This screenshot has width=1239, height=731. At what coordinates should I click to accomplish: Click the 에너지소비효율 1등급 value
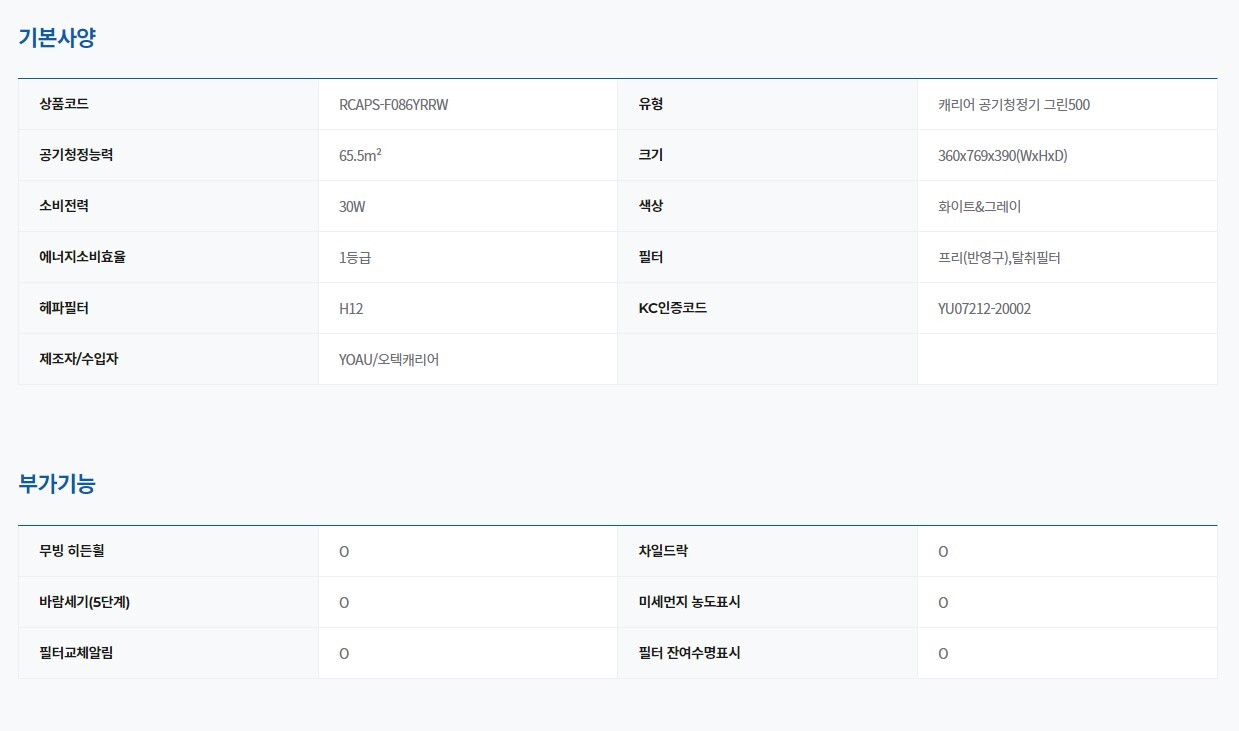pos(355,258)
